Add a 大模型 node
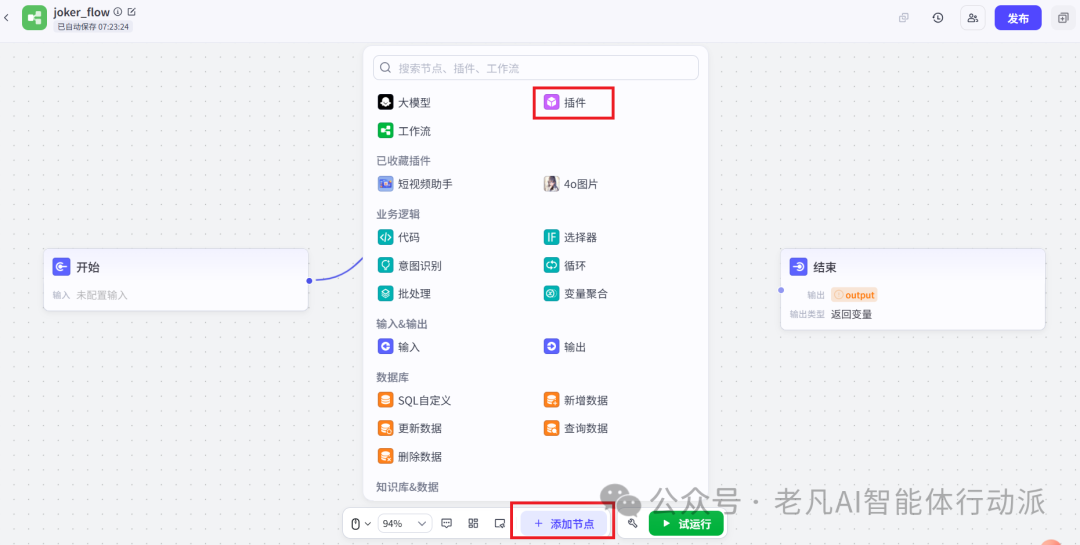 (404, 103)
